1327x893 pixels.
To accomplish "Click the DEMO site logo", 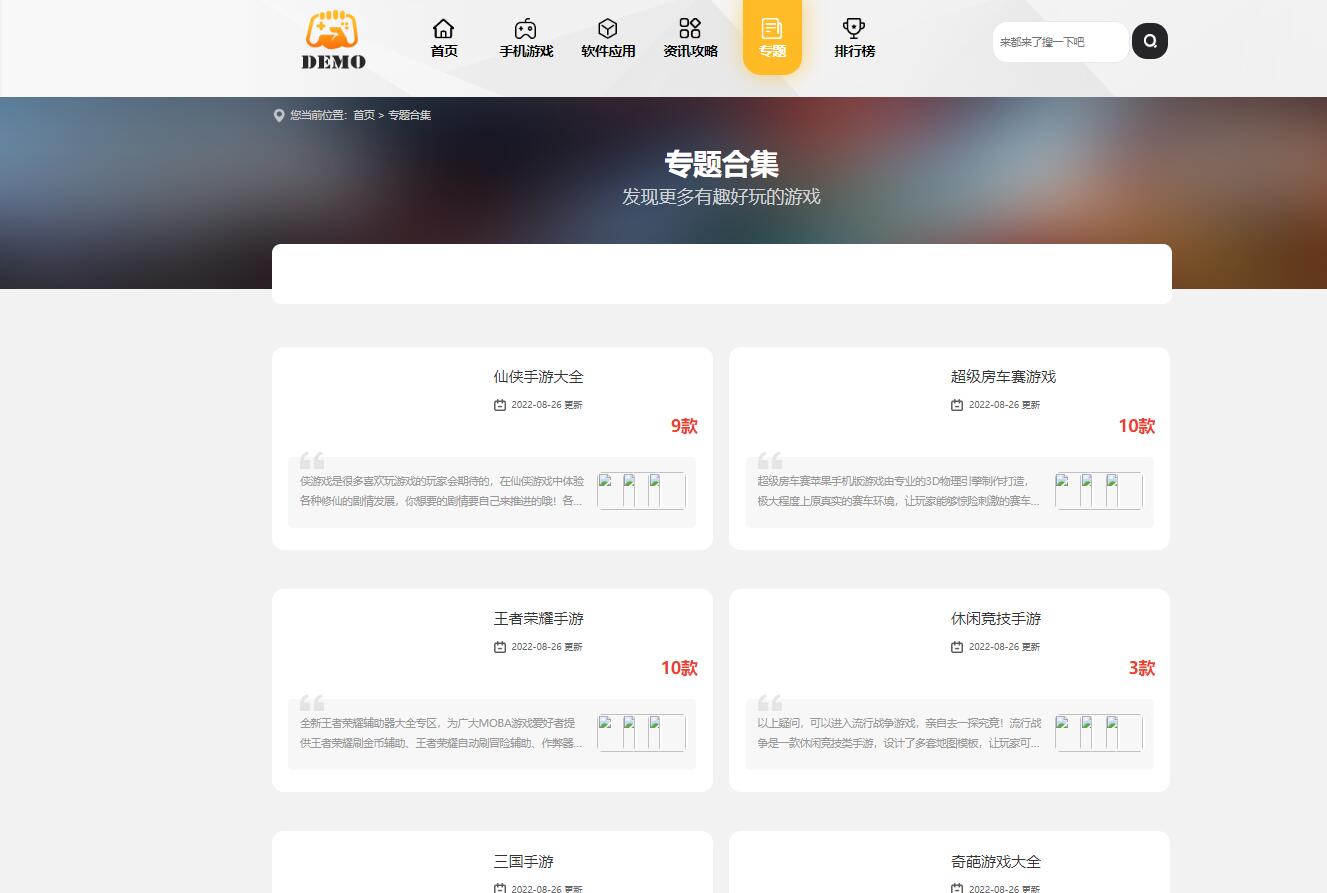I will pyautogui.click(x=333, y=40).
